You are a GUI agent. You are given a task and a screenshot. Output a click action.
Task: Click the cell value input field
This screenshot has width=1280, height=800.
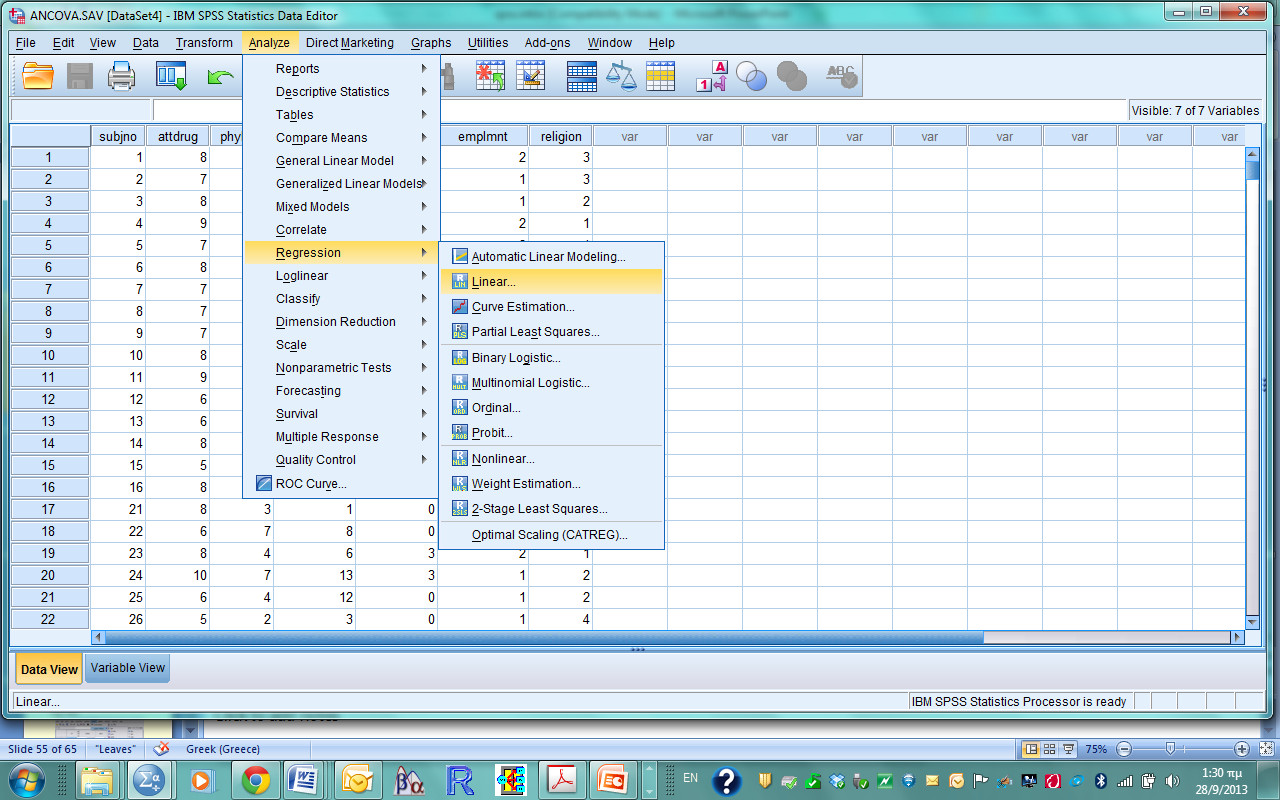(640, 110)
